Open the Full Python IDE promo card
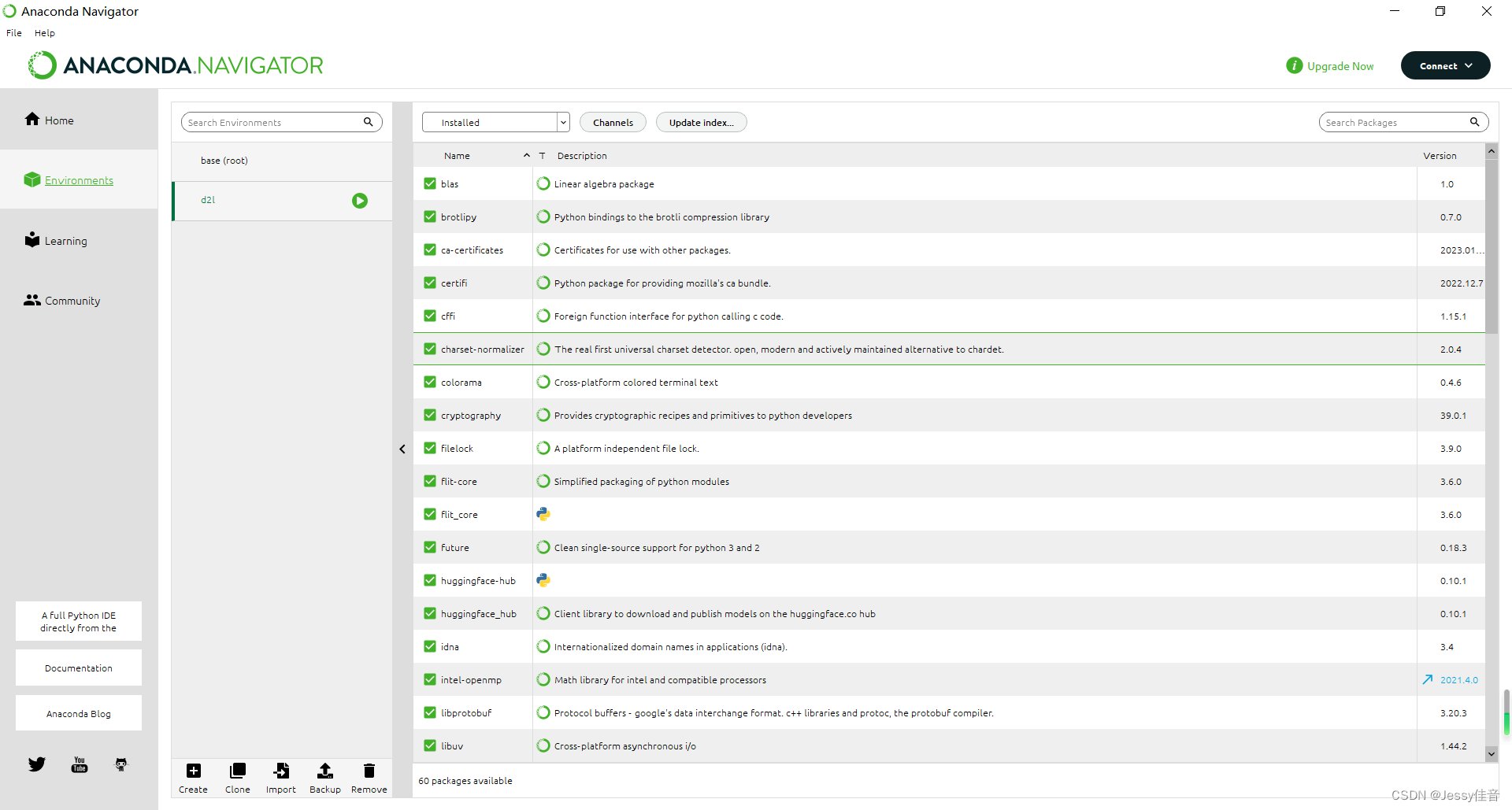 [79, 621]
